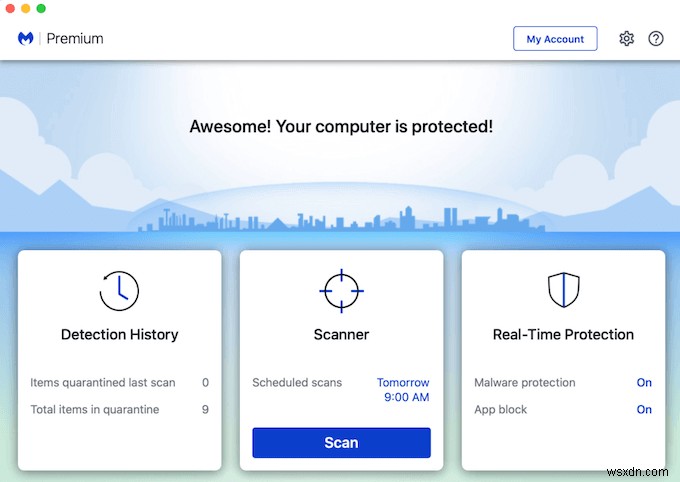This screenshot has width=680, height=482.
Task: Click the Real-Time Protection shield icon
Action: (563, 290)
